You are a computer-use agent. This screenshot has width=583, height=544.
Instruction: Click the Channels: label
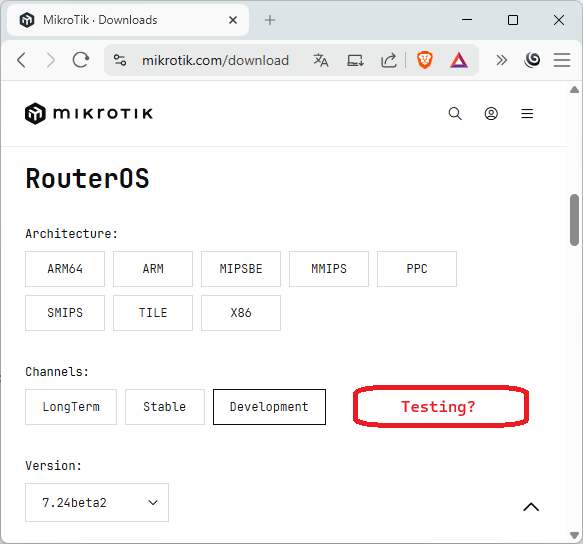click(57, 371)
